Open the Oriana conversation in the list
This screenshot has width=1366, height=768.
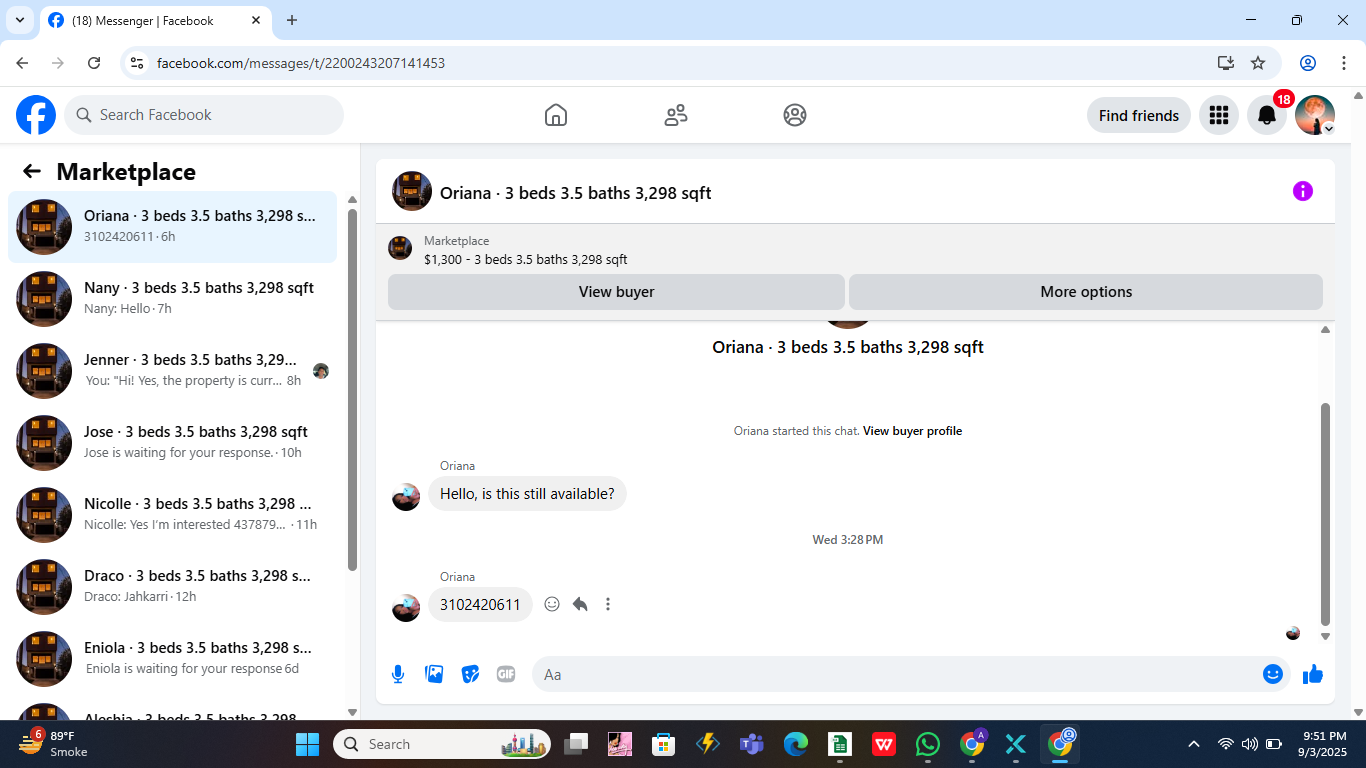(173, 227)
